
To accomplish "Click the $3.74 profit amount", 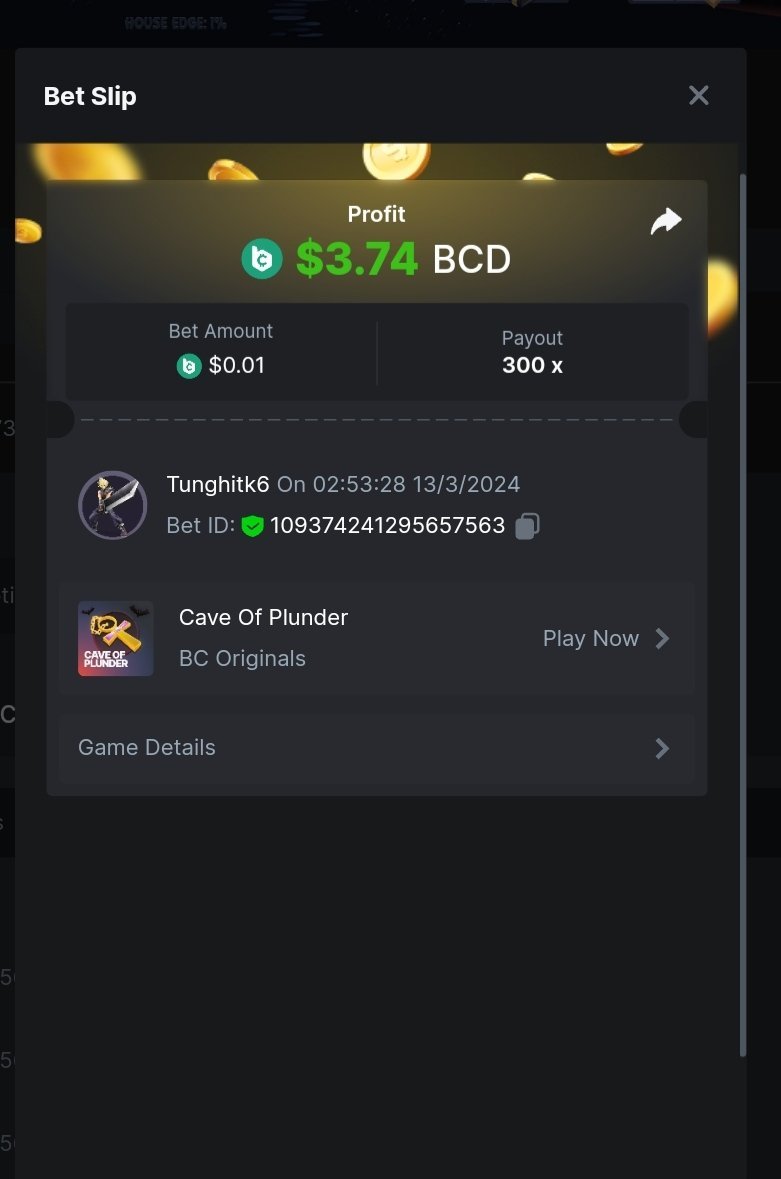I will pos(356,259).
